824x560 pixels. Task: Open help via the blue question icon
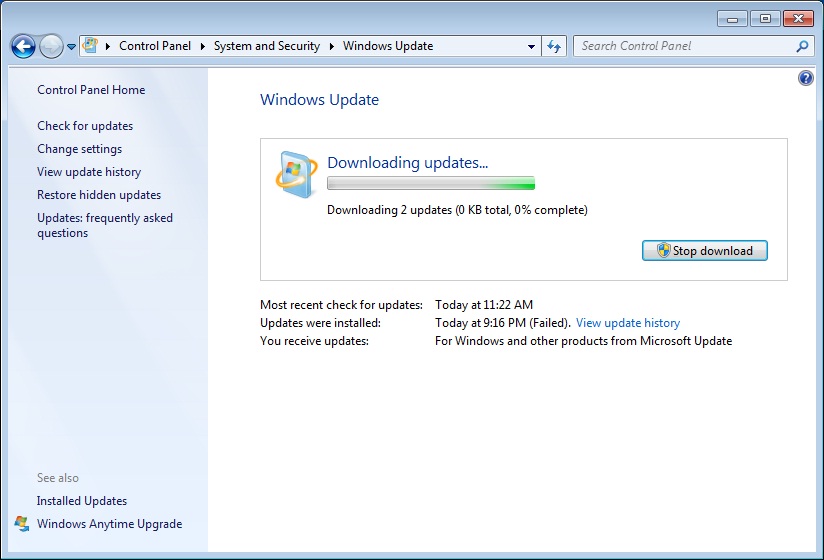click(x=805, y=78)
